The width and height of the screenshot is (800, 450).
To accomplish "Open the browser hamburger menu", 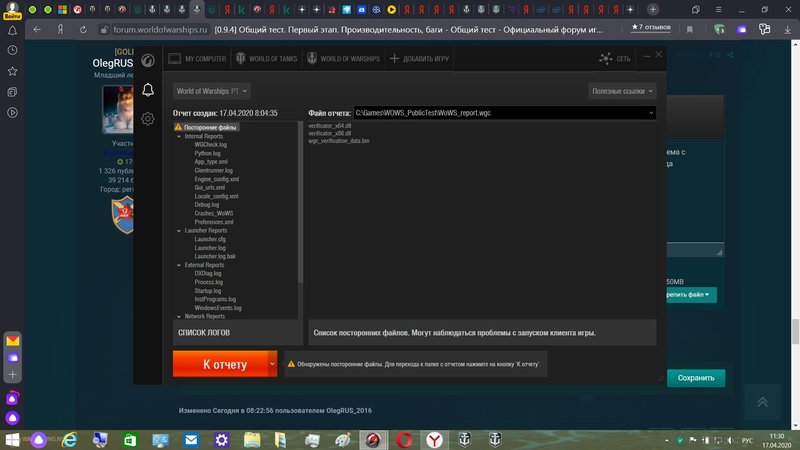I will click(x=718, y=10).
